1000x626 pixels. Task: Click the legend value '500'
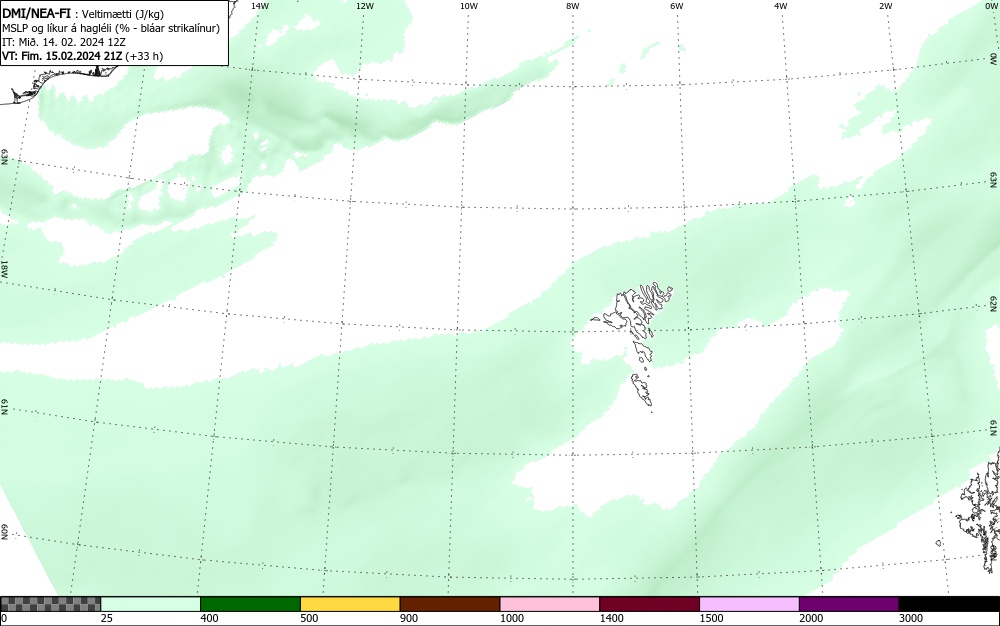click(x=309, y=618)
